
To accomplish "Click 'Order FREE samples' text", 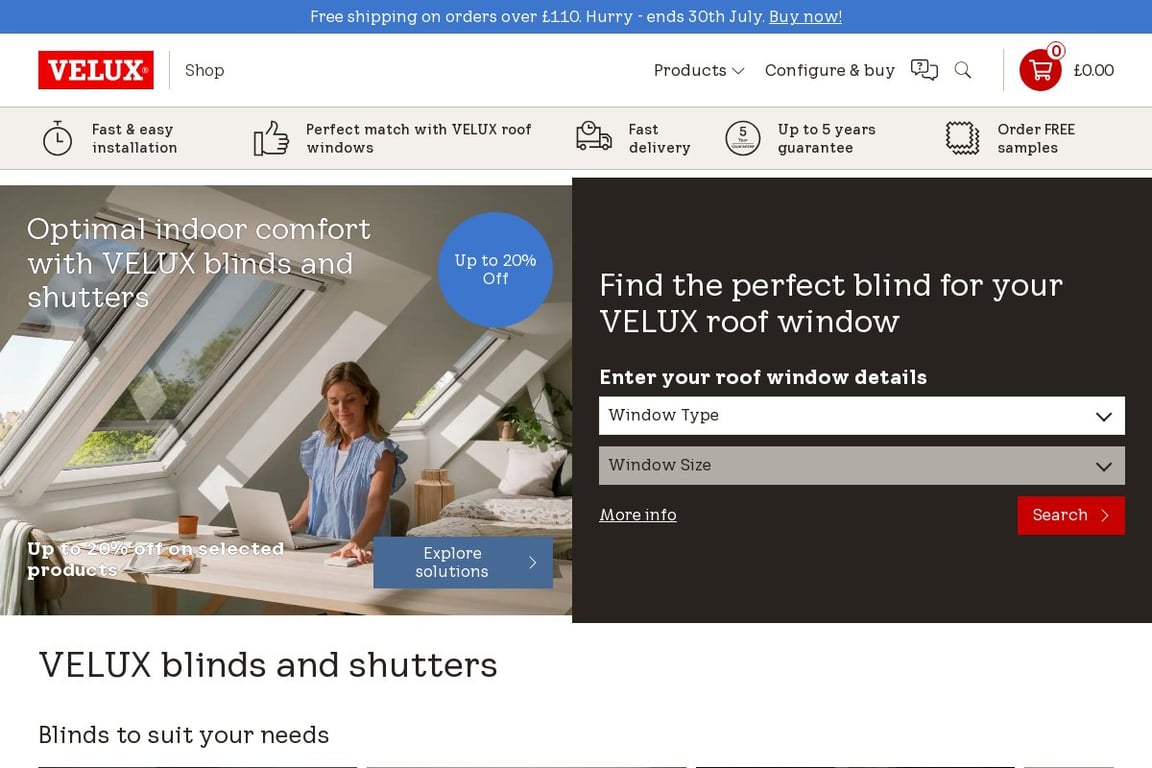I will pyautogui.click(x=1036, y=138).
